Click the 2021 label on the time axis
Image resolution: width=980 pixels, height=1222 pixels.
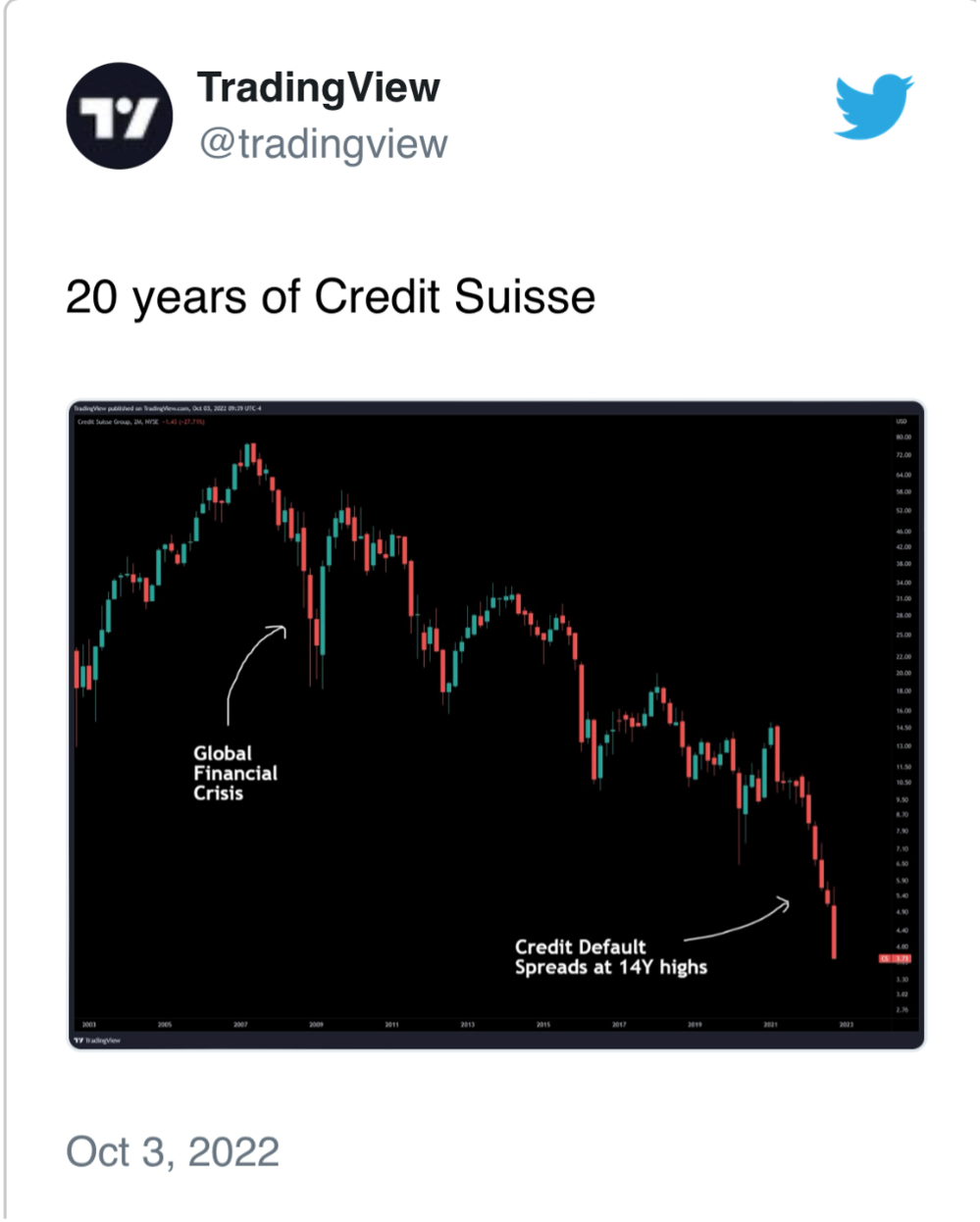pos(770,1024)
